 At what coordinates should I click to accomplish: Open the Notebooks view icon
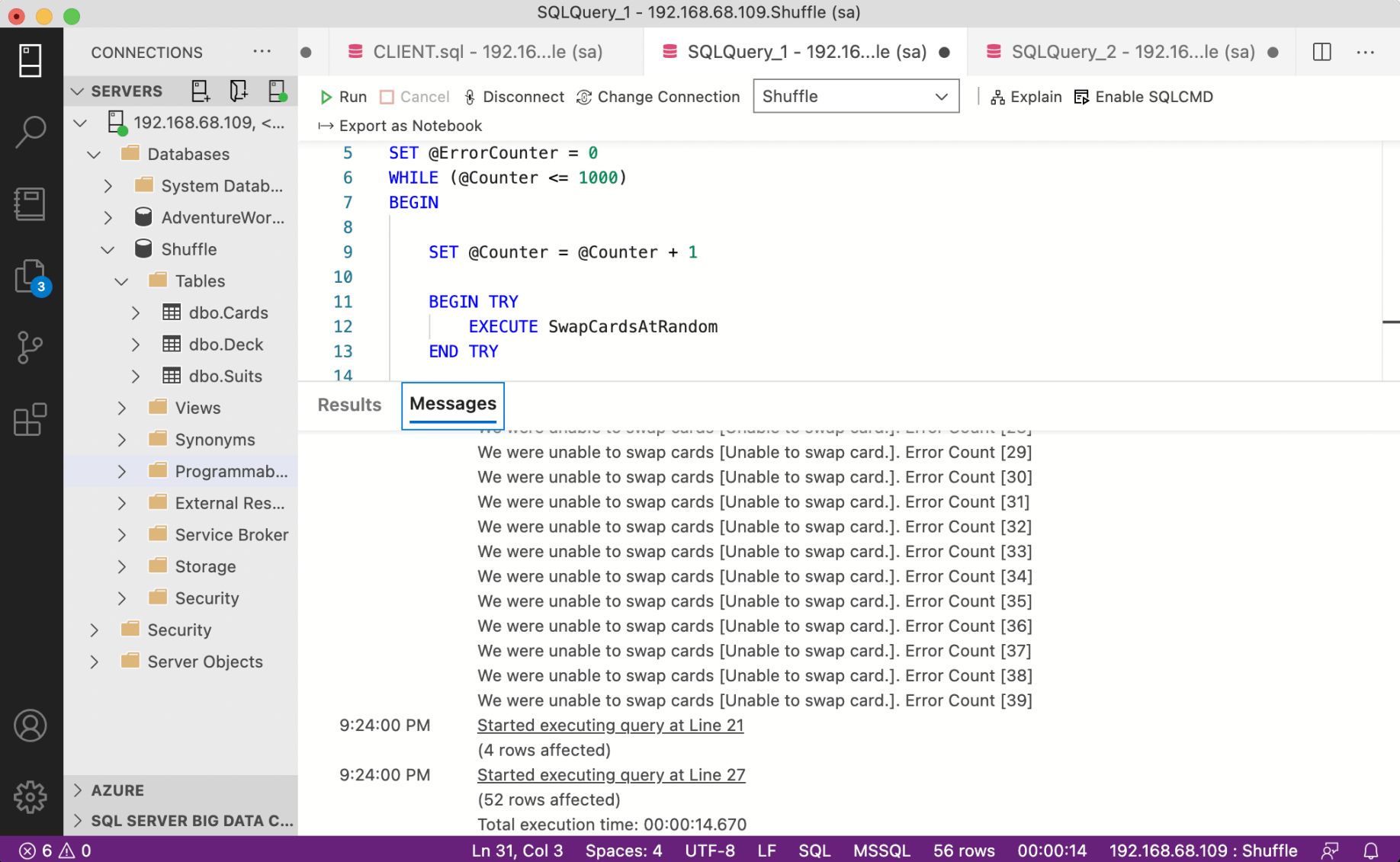(31, 203)
